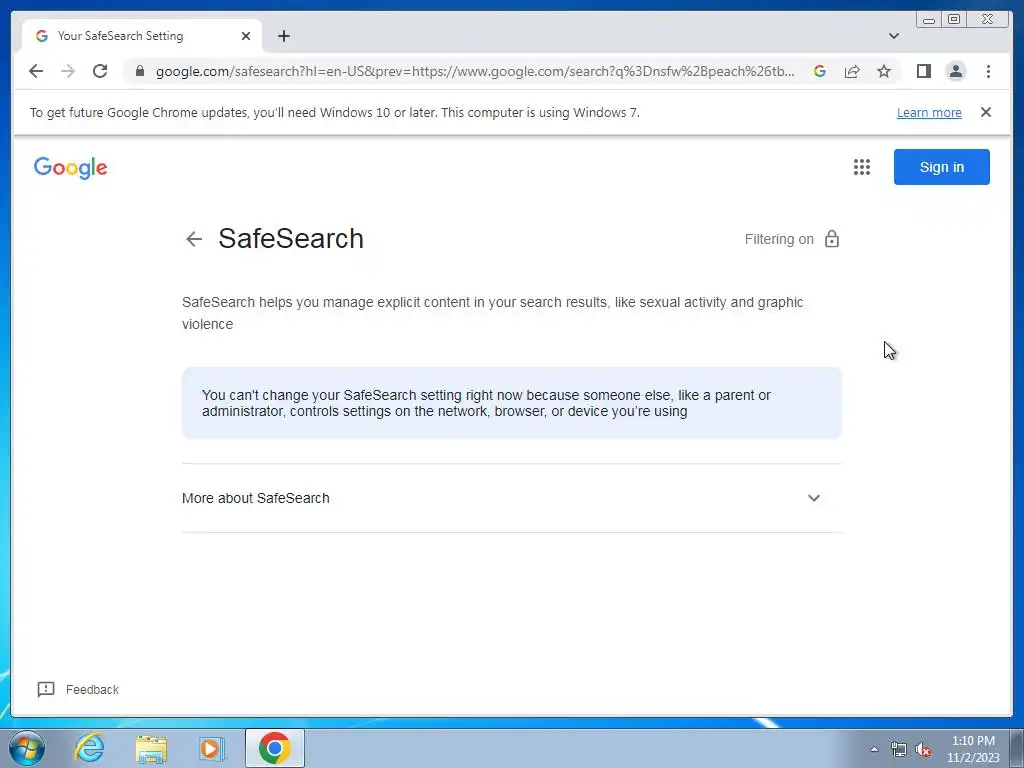The width and height of the screenshot is (1024, 768).
Task: Close the Chrome window
Action: pyautogui.click(x=987, y=20)
